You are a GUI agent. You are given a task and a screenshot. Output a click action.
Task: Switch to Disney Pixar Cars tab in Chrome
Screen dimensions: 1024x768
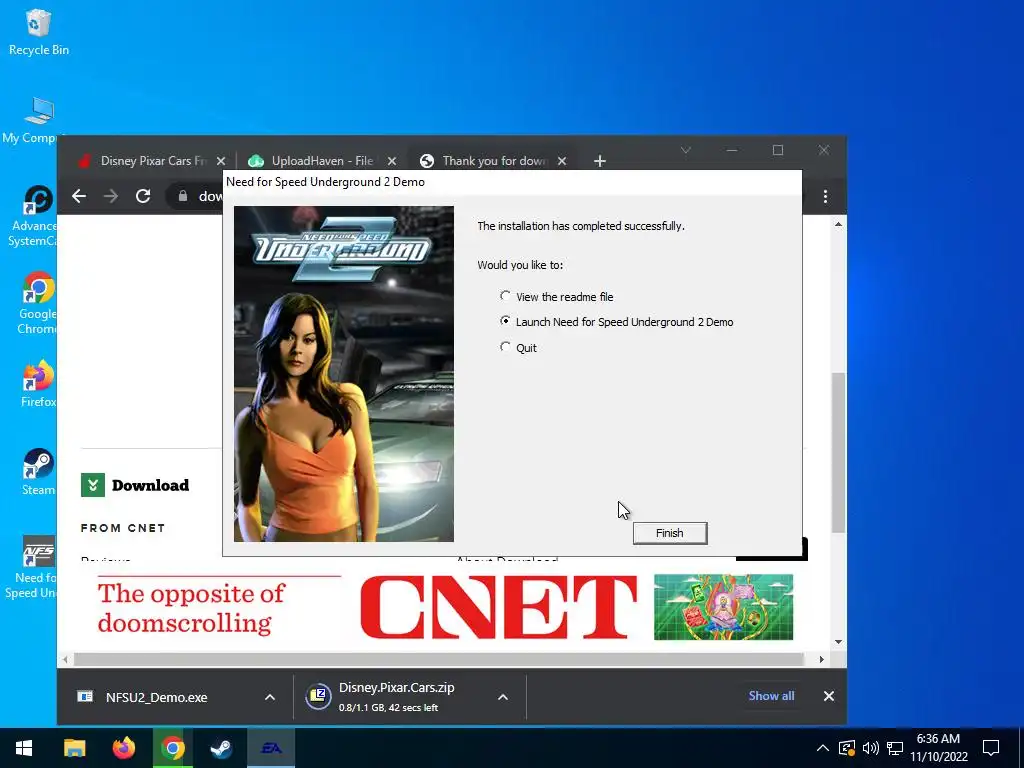[152, 161]
